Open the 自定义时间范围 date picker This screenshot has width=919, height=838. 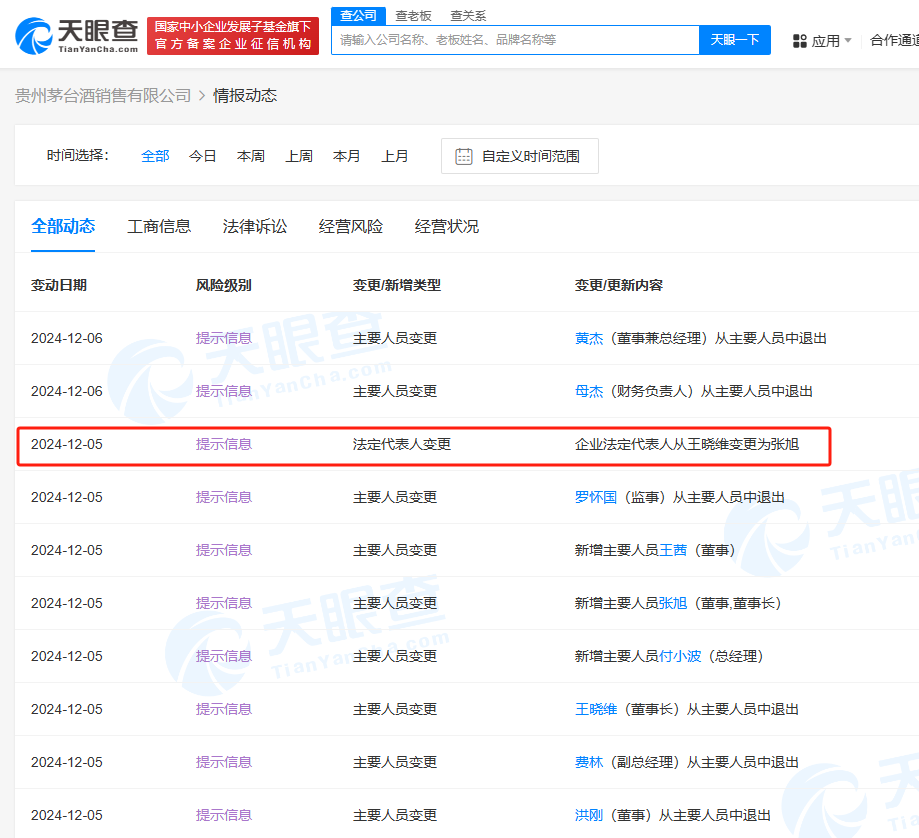(x=520, y=156)
